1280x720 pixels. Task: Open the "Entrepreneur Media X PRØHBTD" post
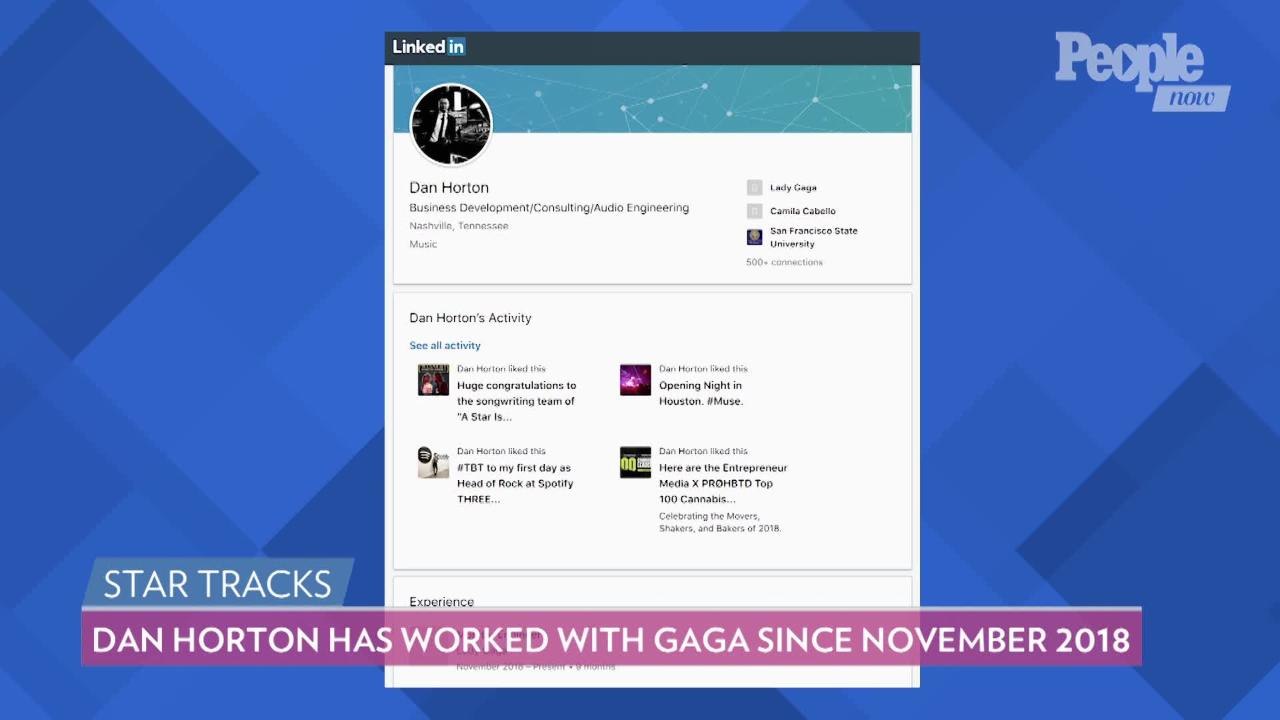[x=723, y=483]
